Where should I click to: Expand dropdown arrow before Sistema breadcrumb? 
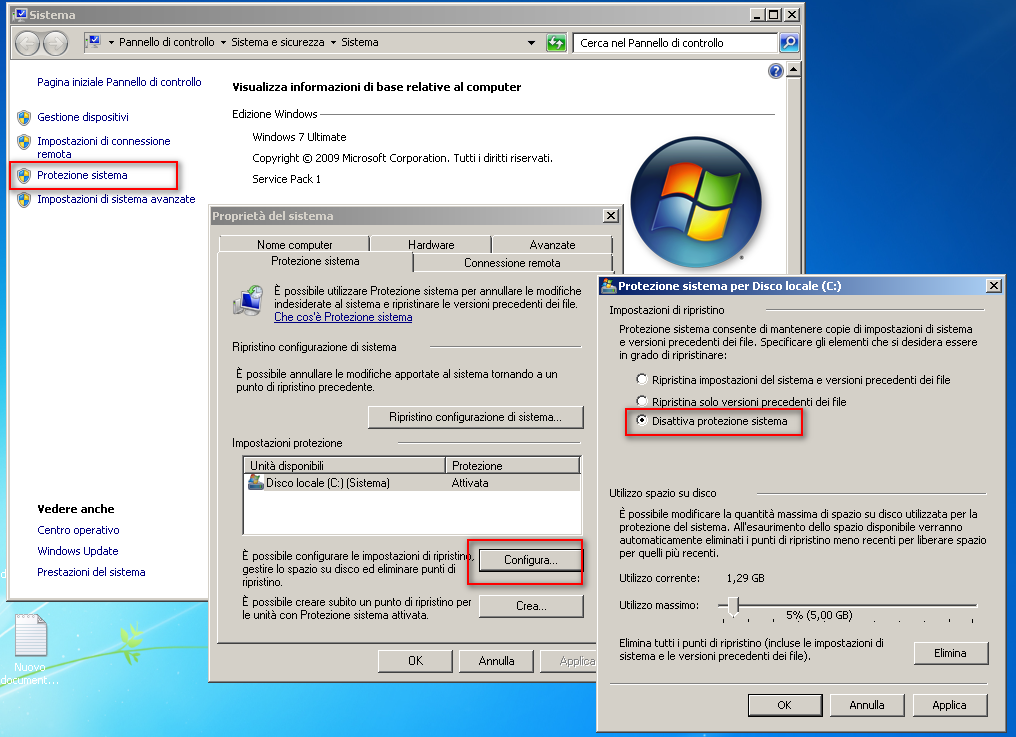click(x=333, y=43)
